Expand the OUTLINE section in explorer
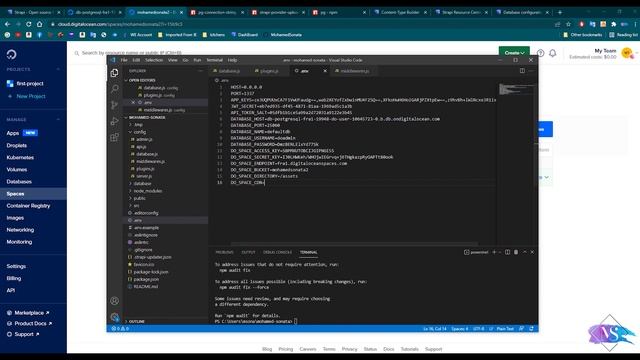Viewport: 640px width, 360px height. pyautogui.click(x=137, y=322)
